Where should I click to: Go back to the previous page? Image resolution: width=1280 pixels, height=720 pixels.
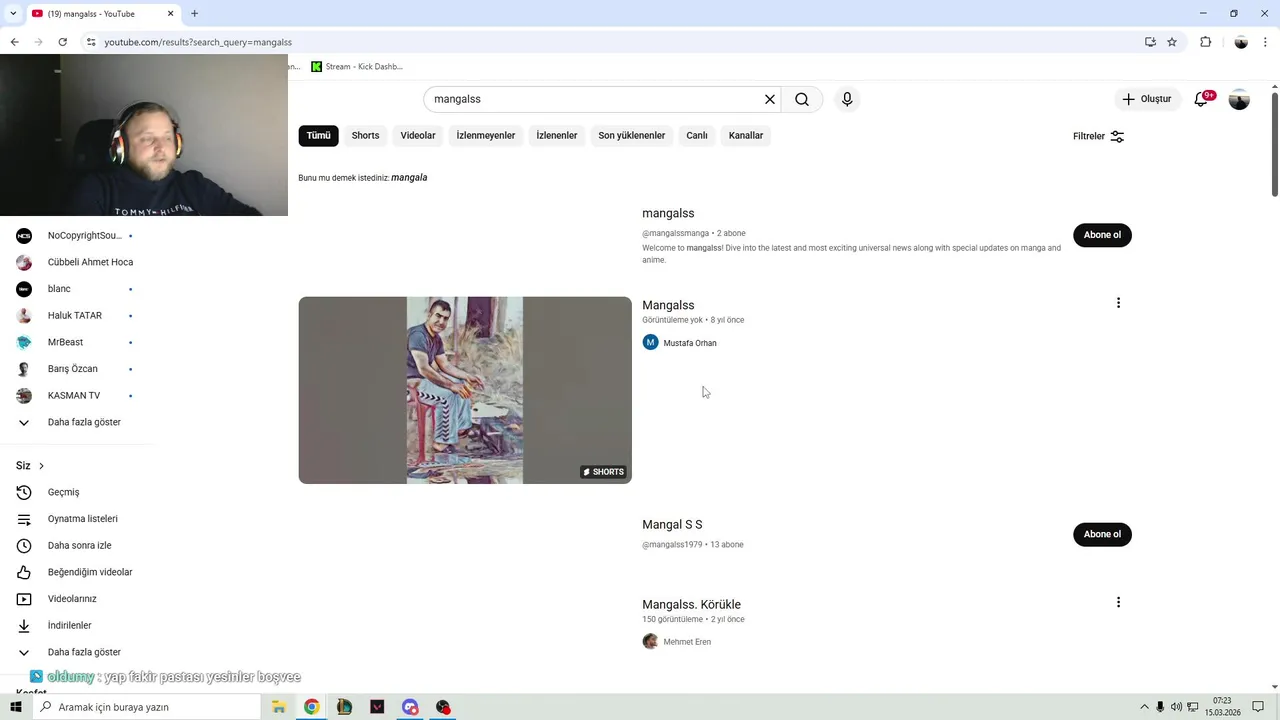(x=14, y=42)
